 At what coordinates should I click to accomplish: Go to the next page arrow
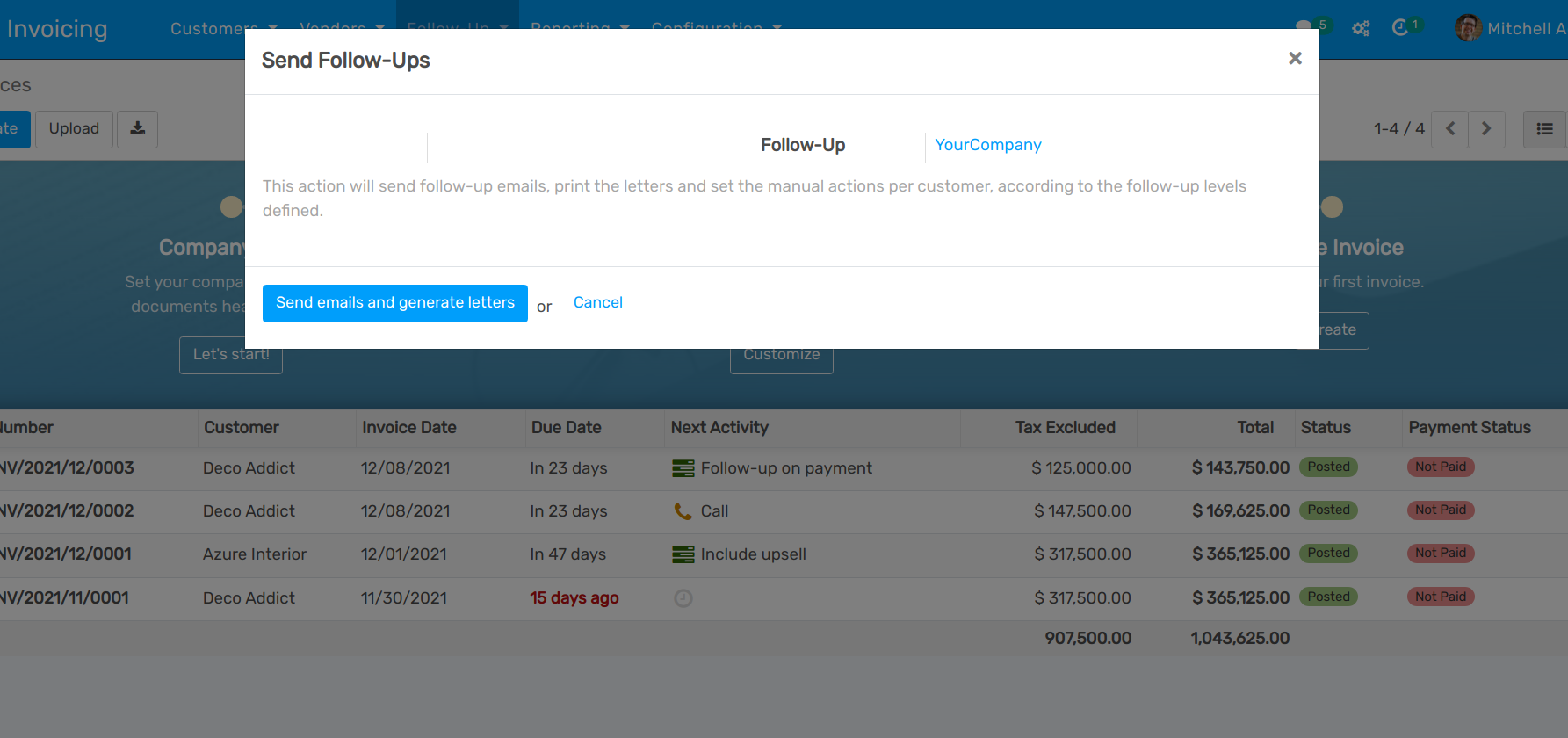pos(1486,129)
